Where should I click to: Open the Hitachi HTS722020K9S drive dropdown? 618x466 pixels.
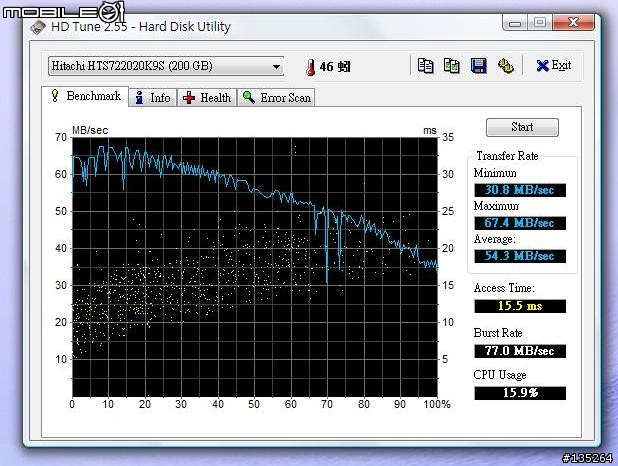166,66
